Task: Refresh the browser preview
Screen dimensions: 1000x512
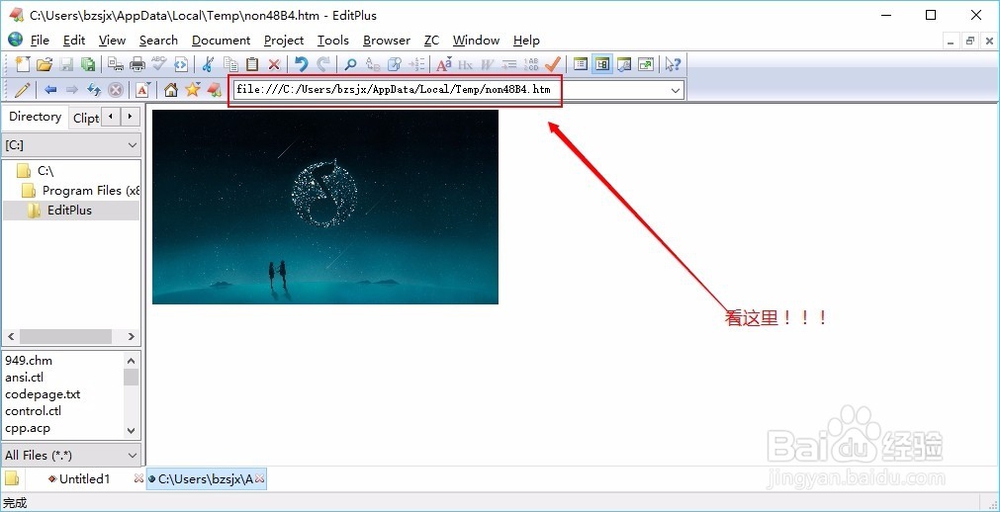Action: [94, 90]
